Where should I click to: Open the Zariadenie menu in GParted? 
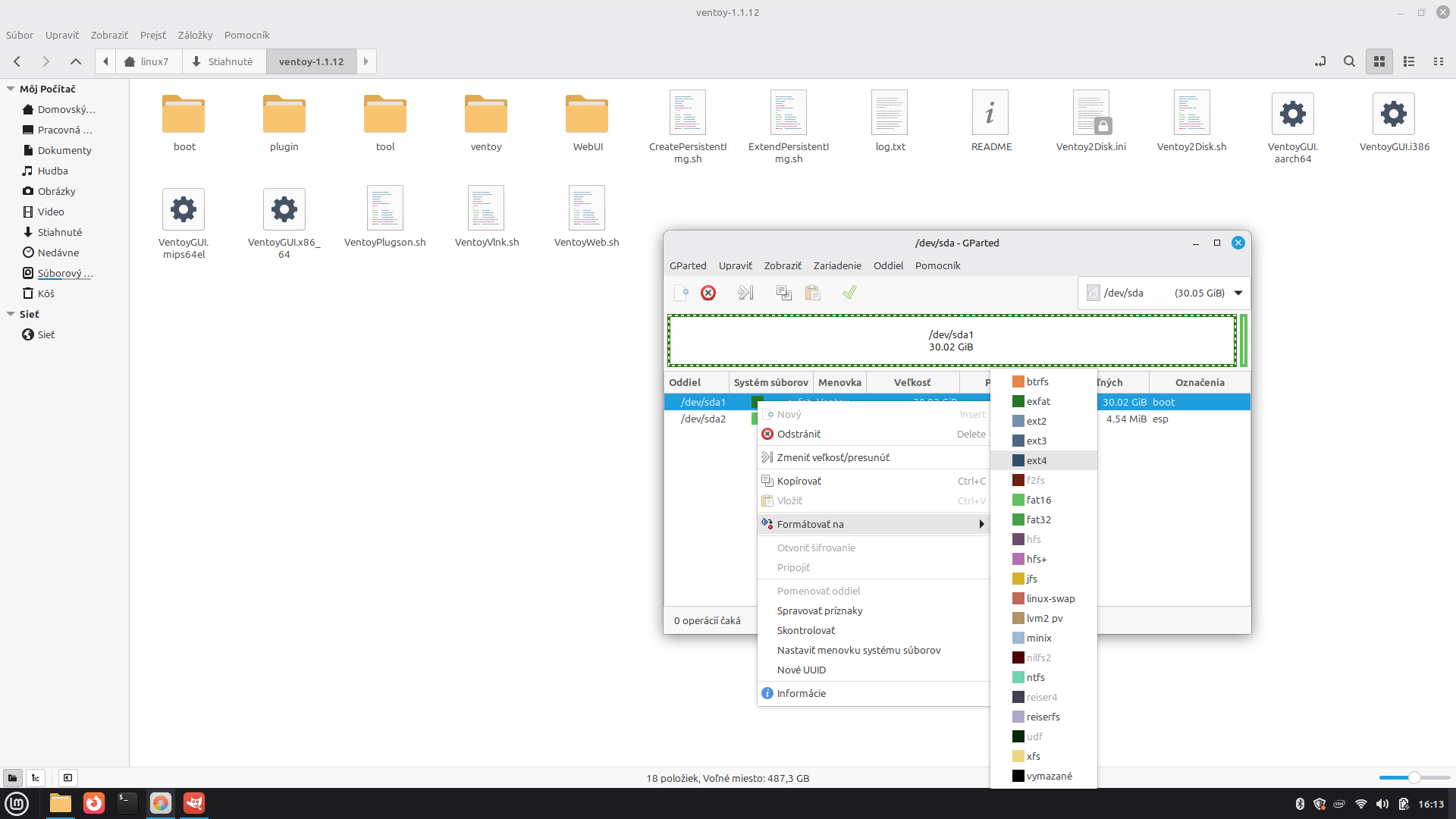click(x=837, y=265)
